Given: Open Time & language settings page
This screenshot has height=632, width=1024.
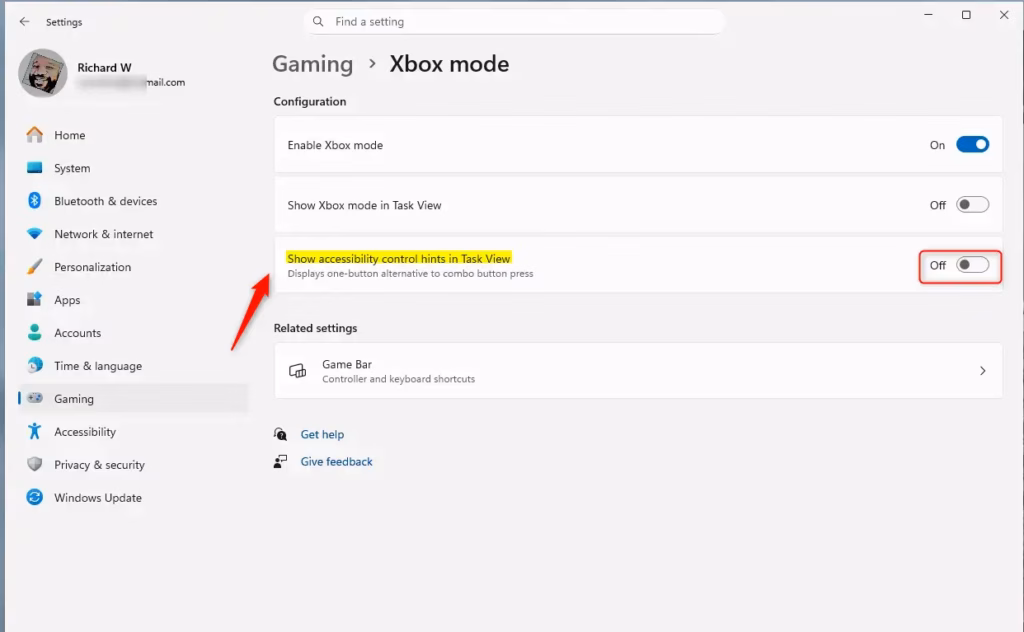Looking at the screenshot, I should click(x=97, y=366).
